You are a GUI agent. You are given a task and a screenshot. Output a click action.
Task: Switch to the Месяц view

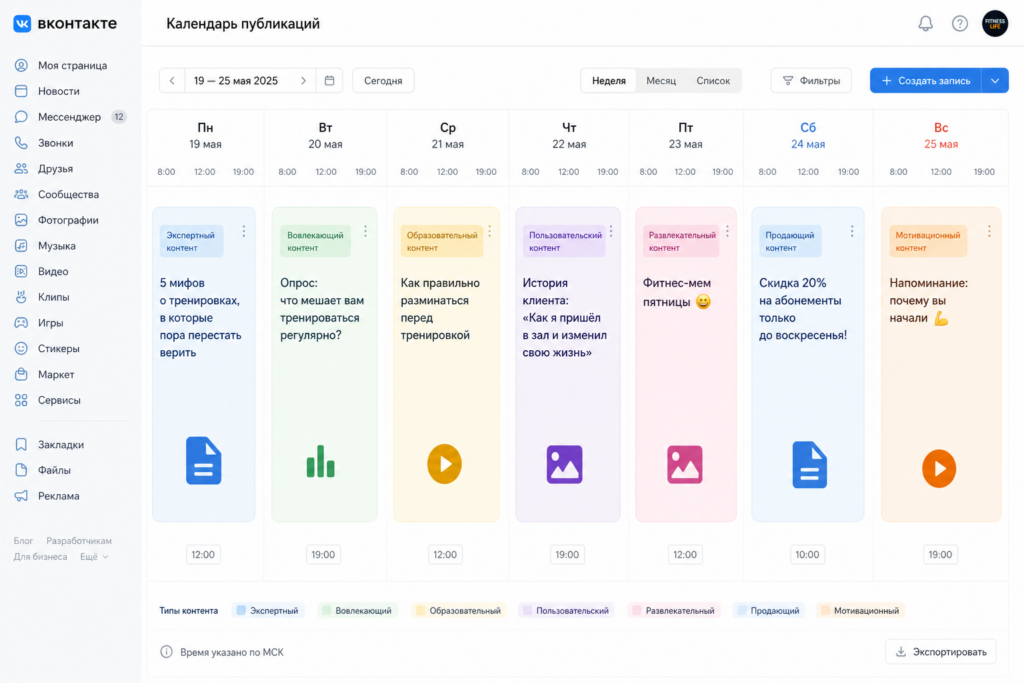click(661, 81)
